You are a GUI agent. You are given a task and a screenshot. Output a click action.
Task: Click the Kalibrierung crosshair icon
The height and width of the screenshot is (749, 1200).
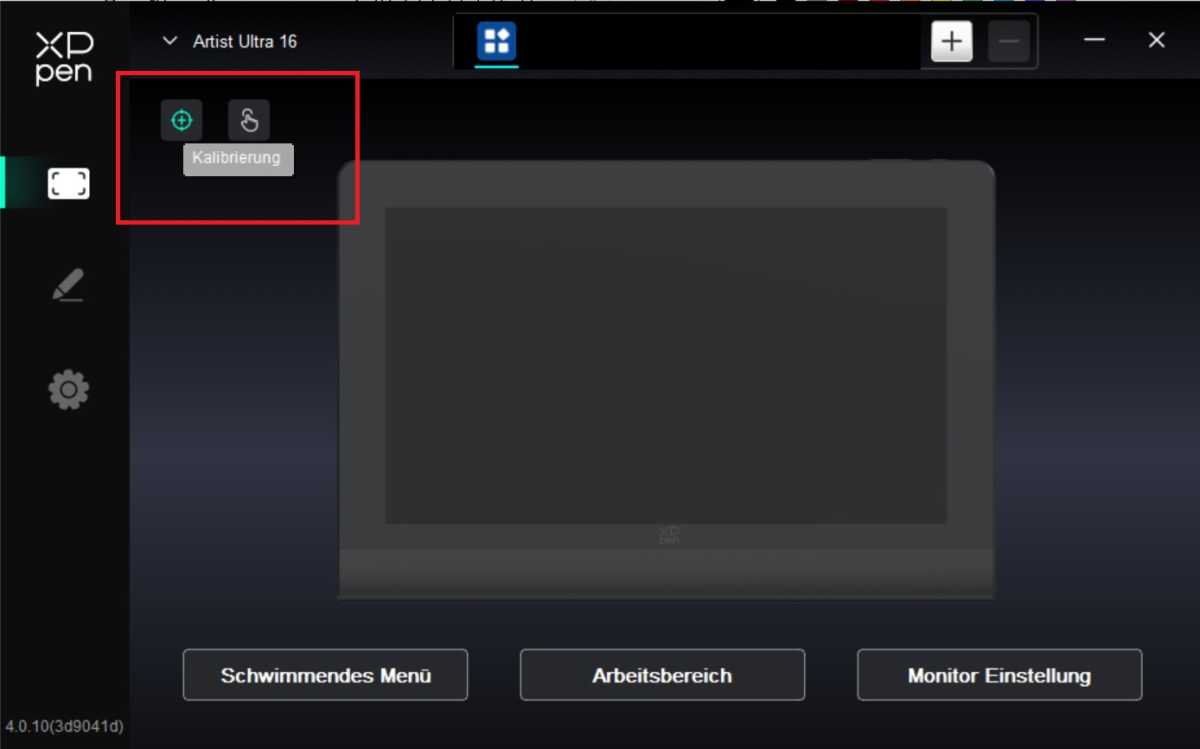coord(181,121)
